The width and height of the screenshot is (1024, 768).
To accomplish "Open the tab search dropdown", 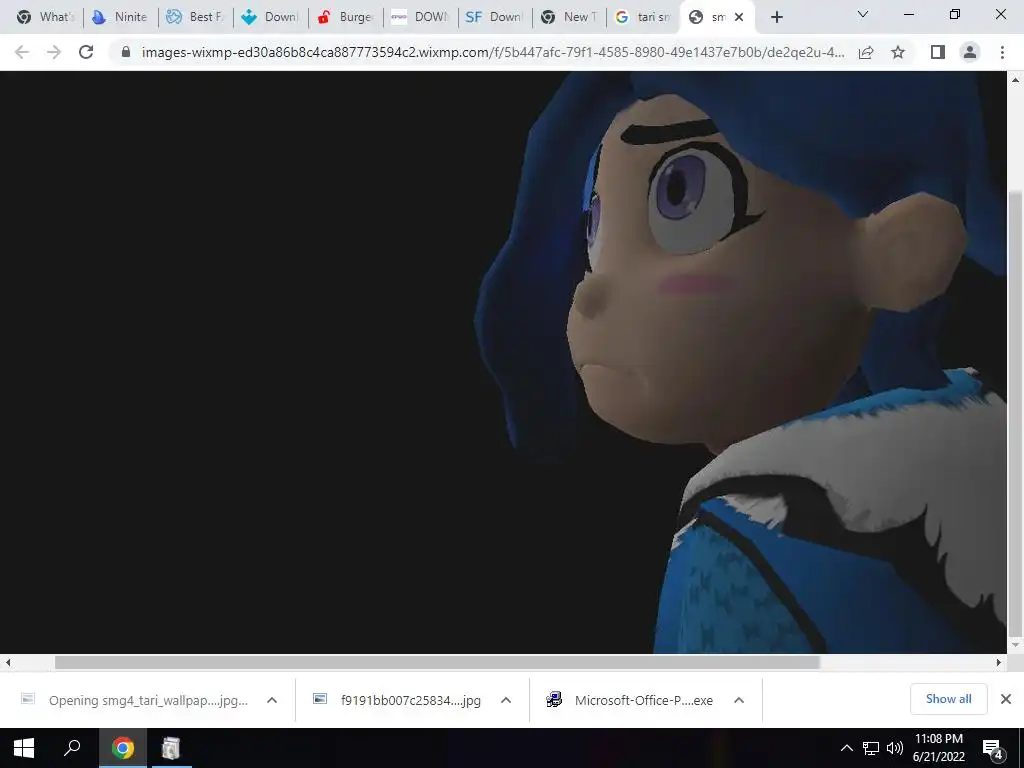I will [x=863, y=14].
